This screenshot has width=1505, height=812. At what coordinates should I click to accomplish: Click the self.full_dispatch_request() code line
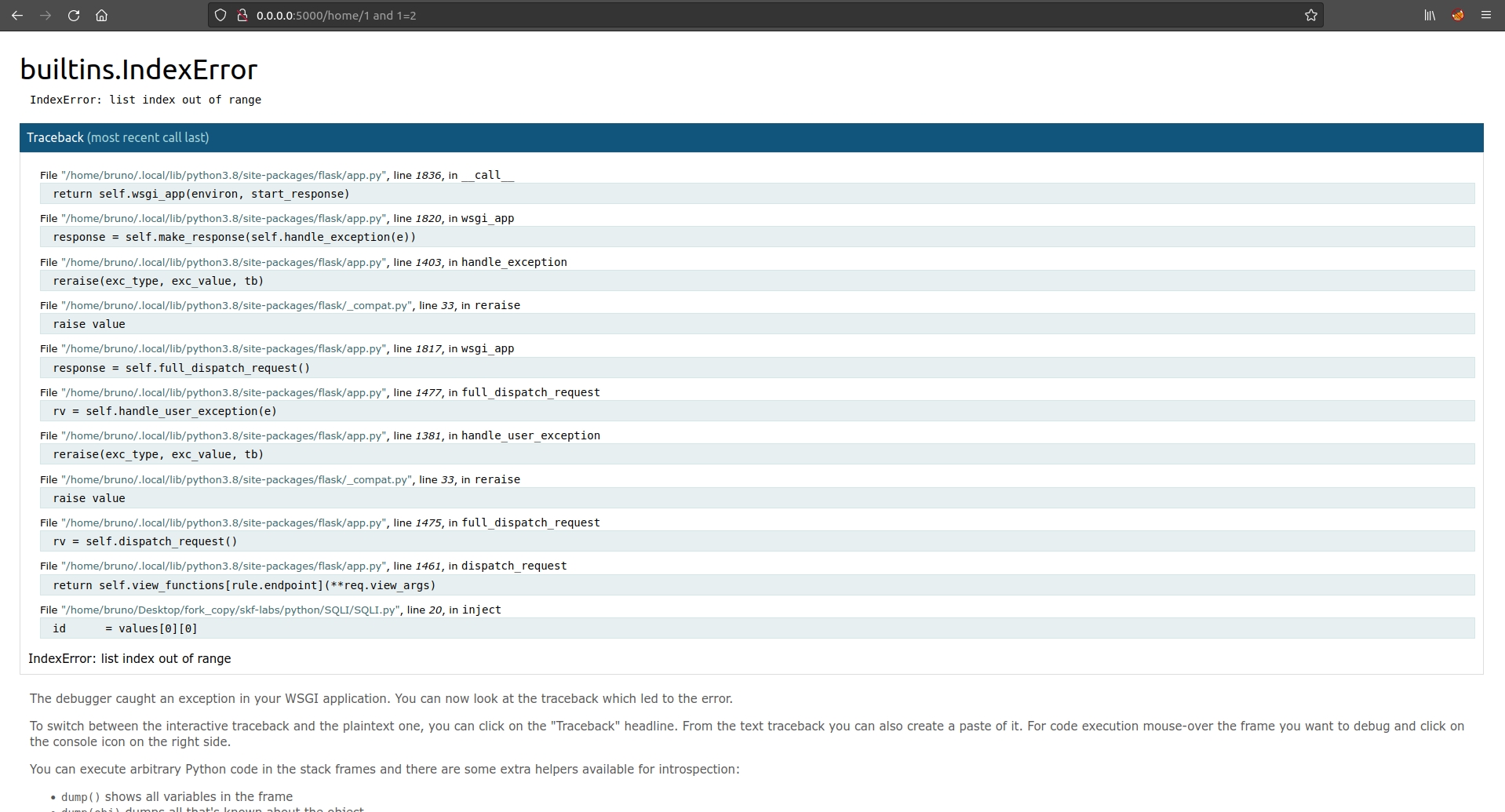181,368
